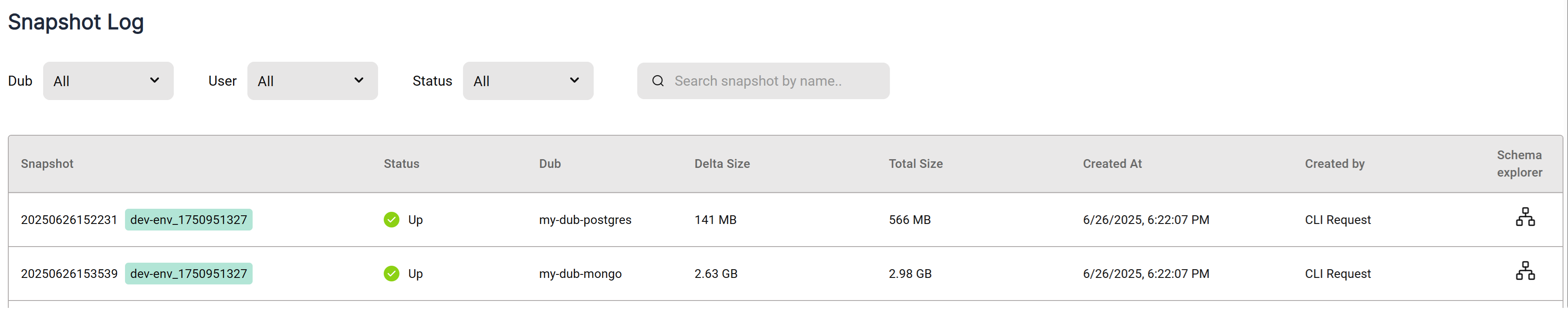Click the Dub column header

tap(550, 164)
